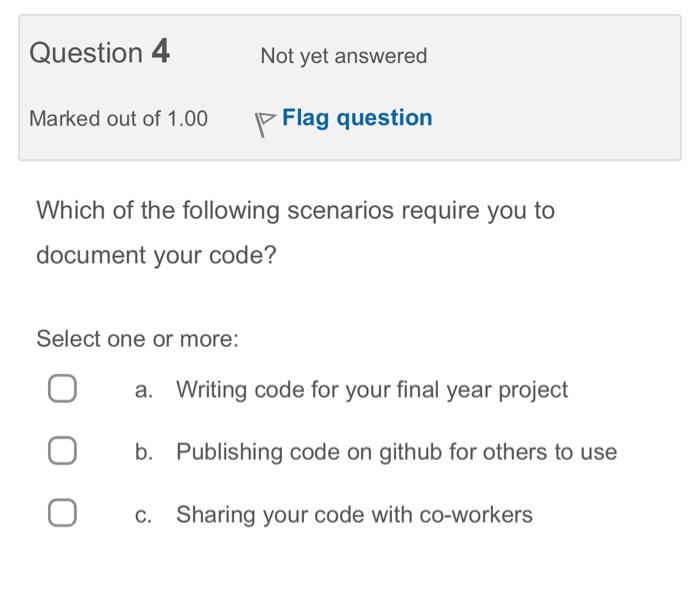The width and height of the screenshot is (700, 594).
Task: Click the Select one or more prompt
Action: [138, 339]
